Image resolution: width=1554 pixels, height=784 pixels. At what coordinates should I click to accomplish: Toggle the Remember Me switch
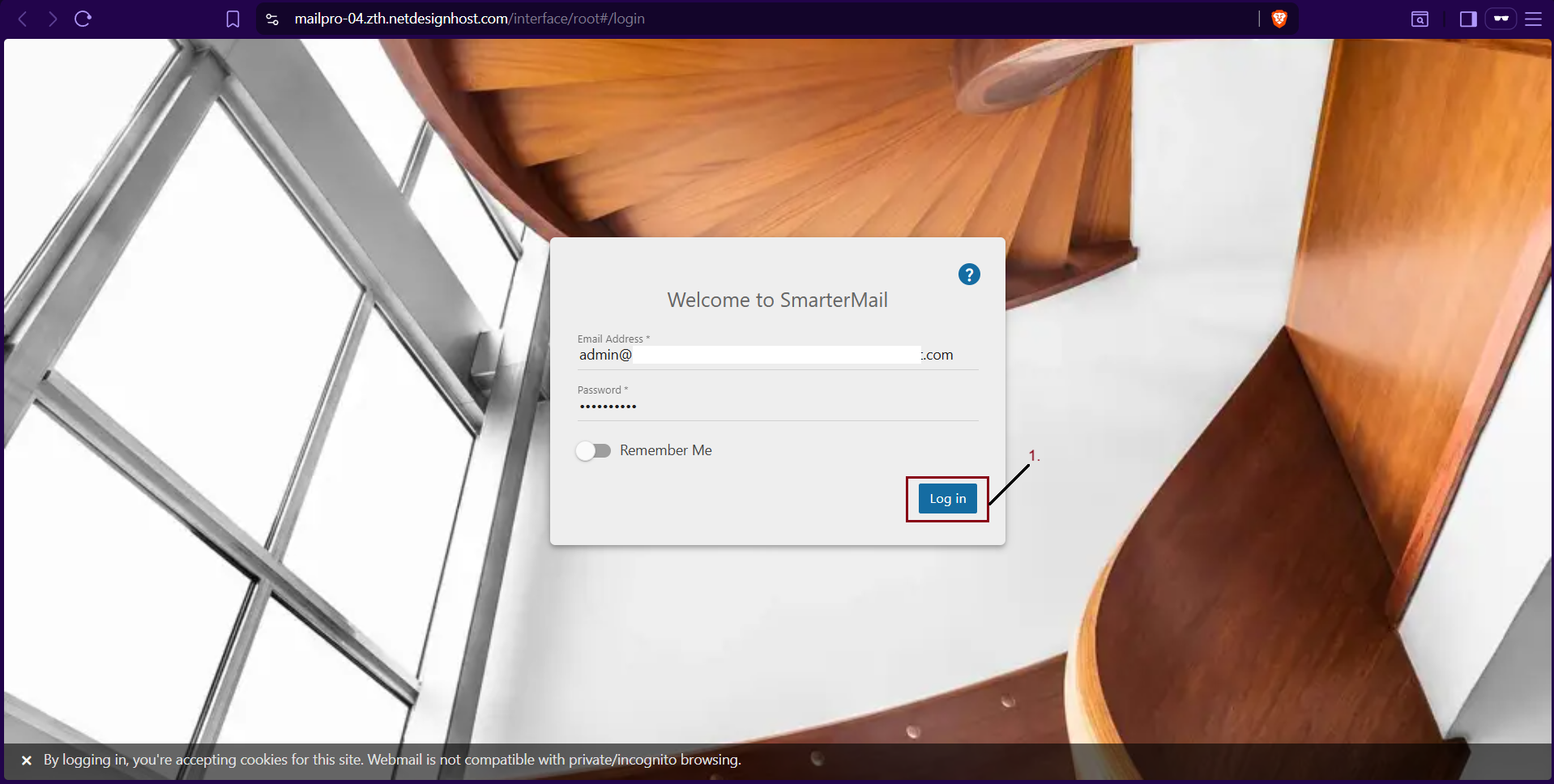pos(593,450)
